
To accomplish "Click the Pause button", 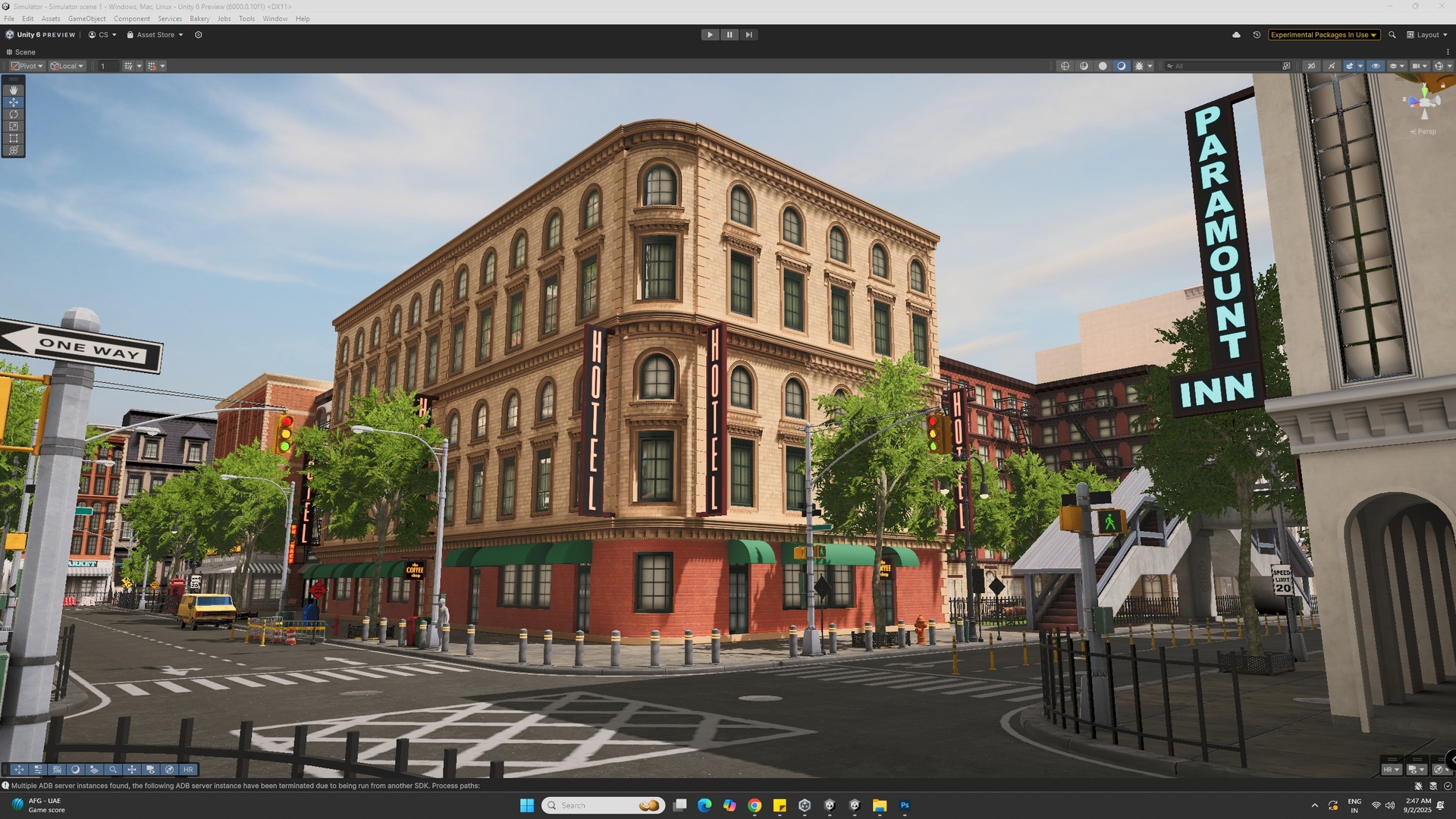I will click(730, 35).
